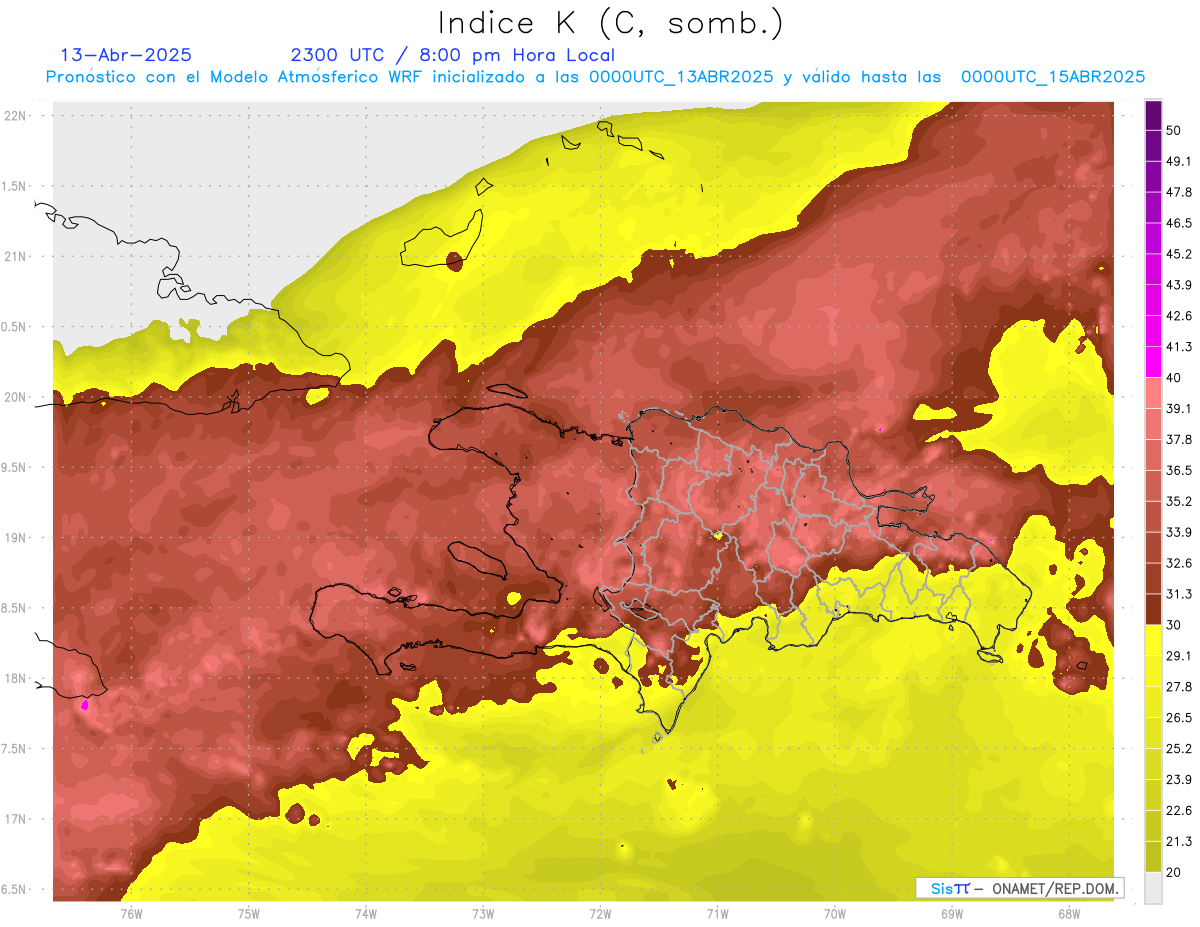Viewport: 1200px width, 927px height.
Task: Click the '32.6' colorbar value
Action: point(1179,563)
